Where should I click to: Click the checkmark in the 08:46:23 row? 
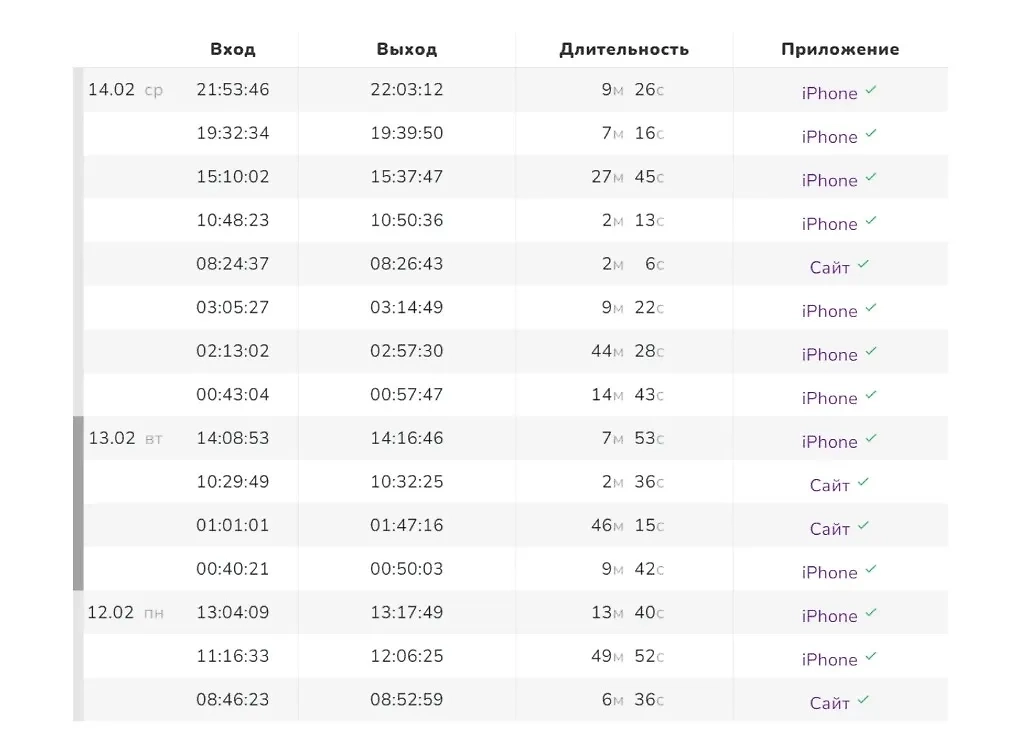click(x=864, y=700)
